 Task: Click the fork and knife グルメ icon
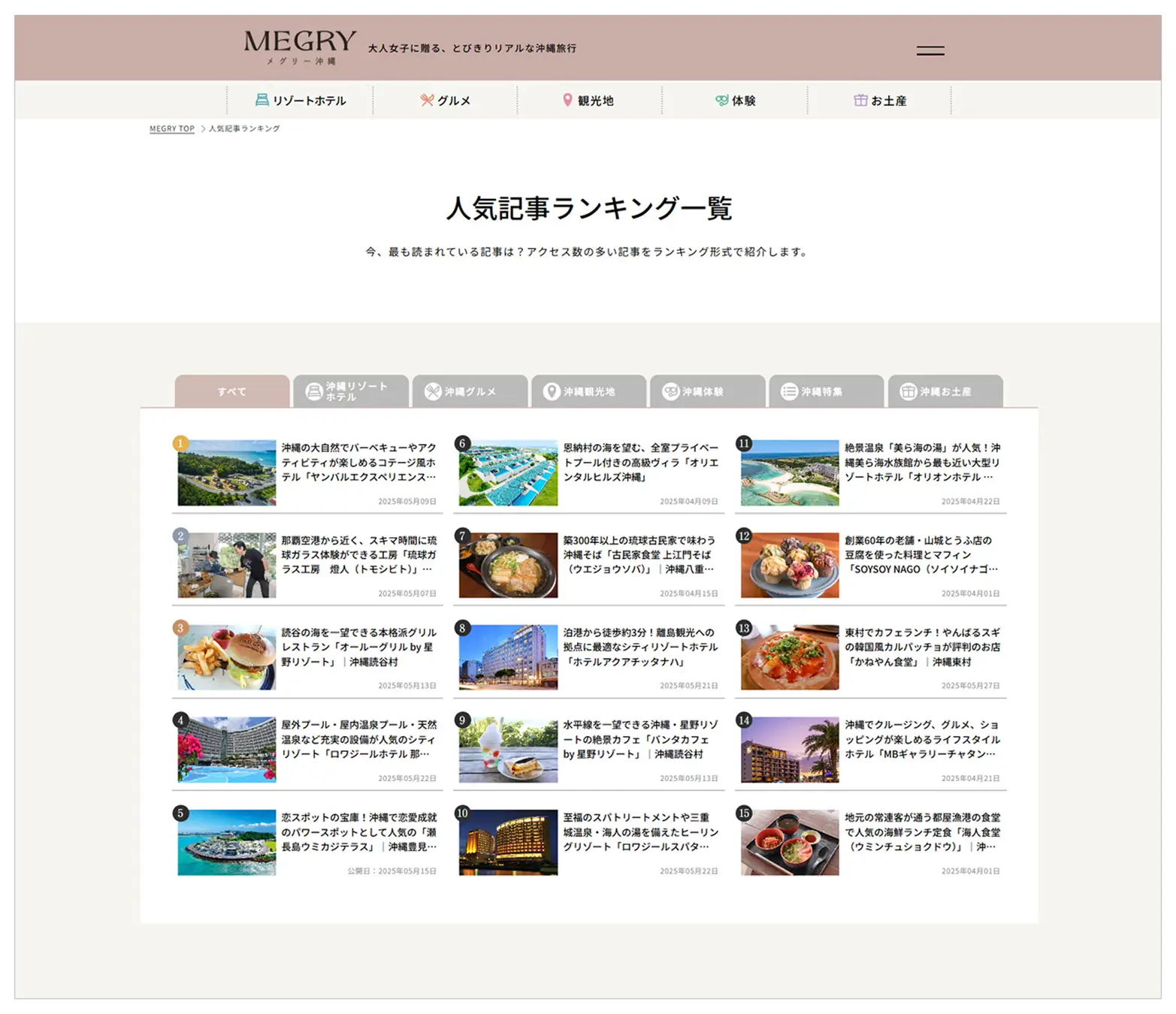click(x=427, y=100)
